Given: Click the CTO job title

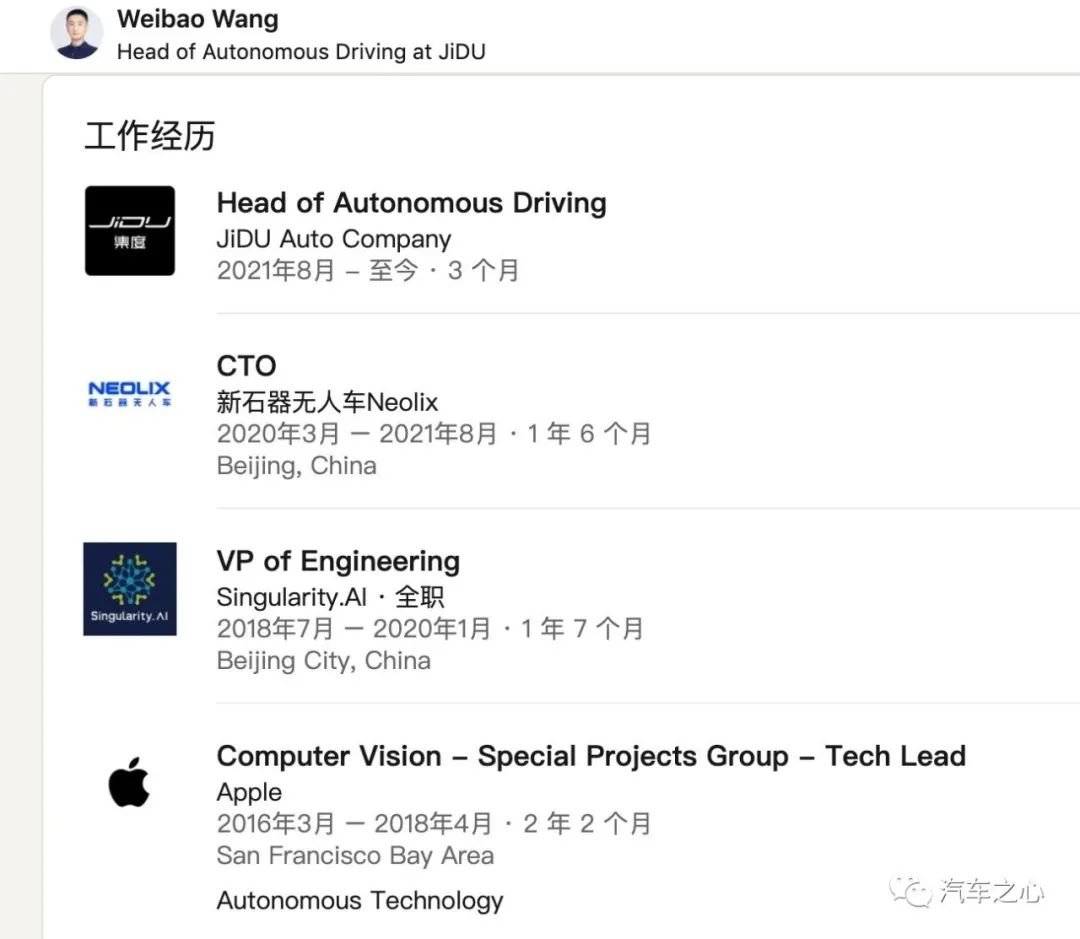Looking at the screenshot, I should click(247, 366).
